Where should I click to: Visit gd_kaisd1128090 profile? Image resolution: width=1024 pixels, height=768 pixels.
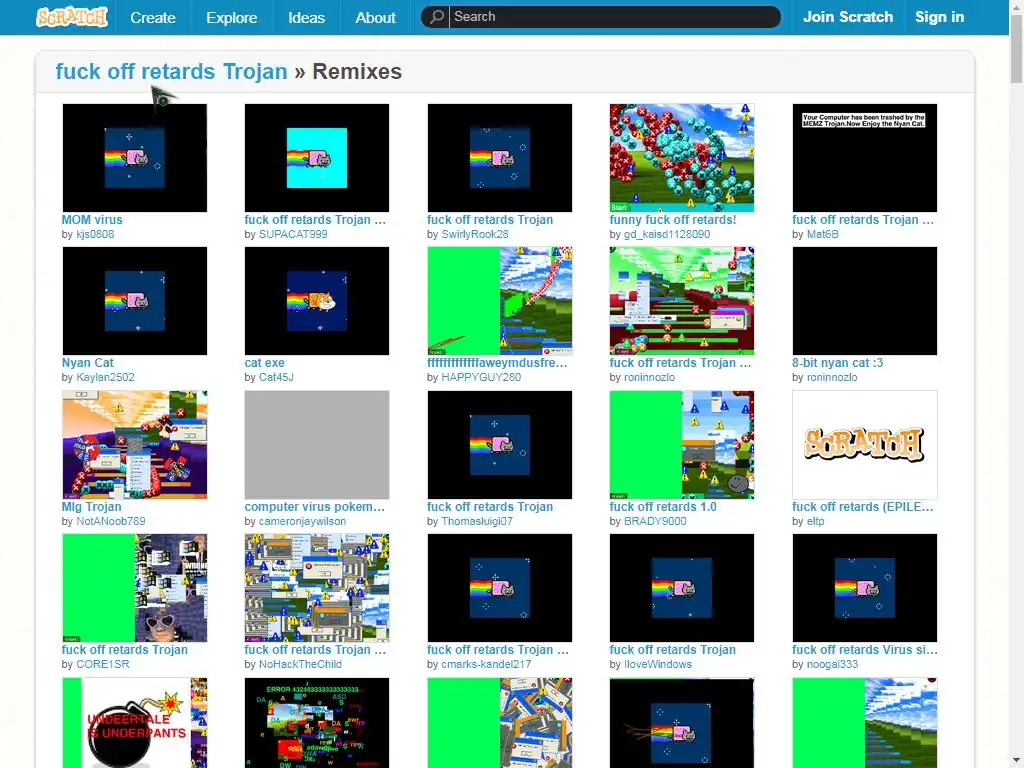pyautogui.click(x=667, y=234)
